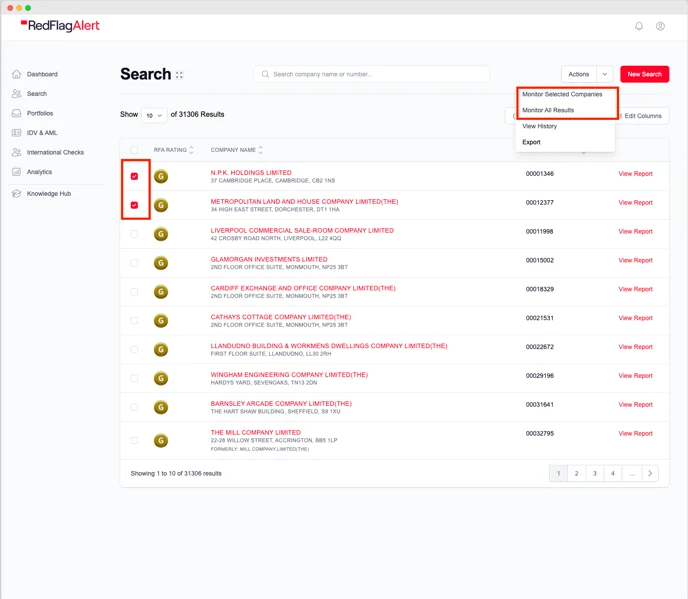Click the New Search button
Image resolution: width=688 pixels, height=599 pixels.
[x=644, y=74]
